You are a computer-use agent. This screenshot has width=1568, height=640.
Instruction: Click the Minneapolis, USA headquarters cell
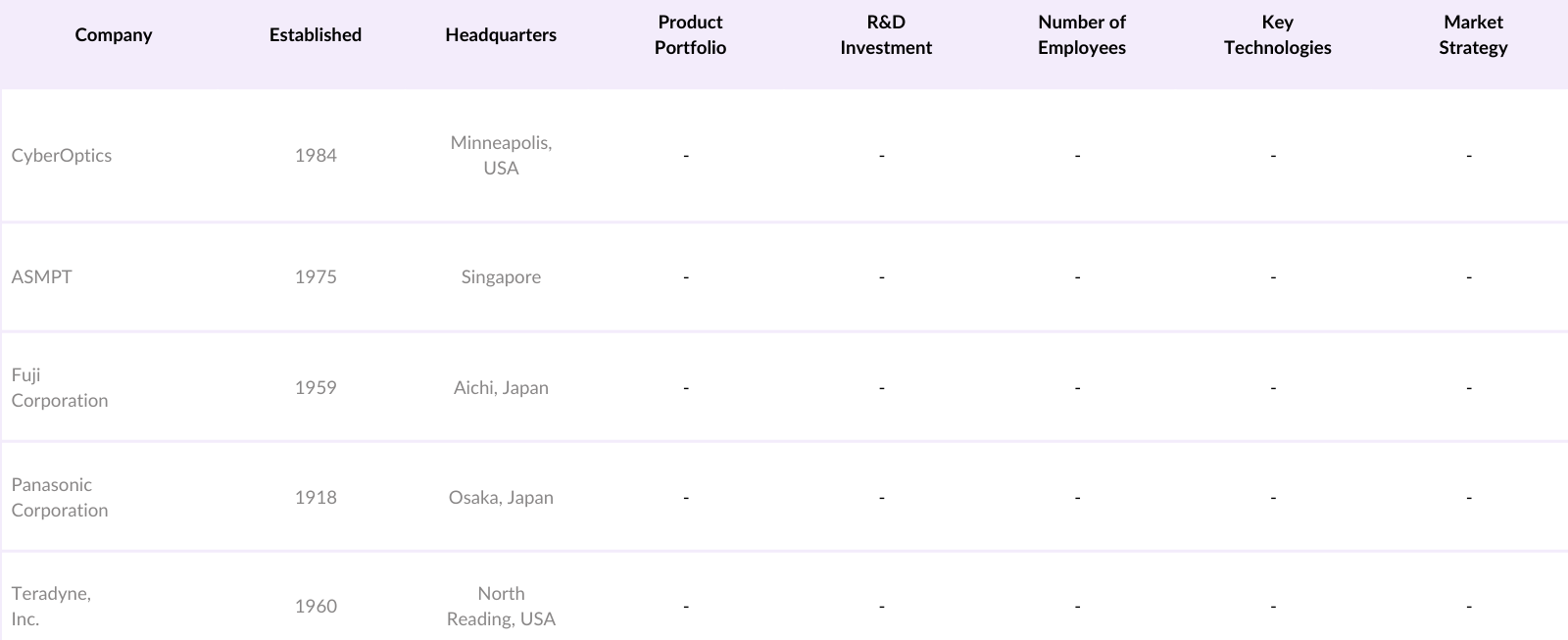click(x=501, y=156)
